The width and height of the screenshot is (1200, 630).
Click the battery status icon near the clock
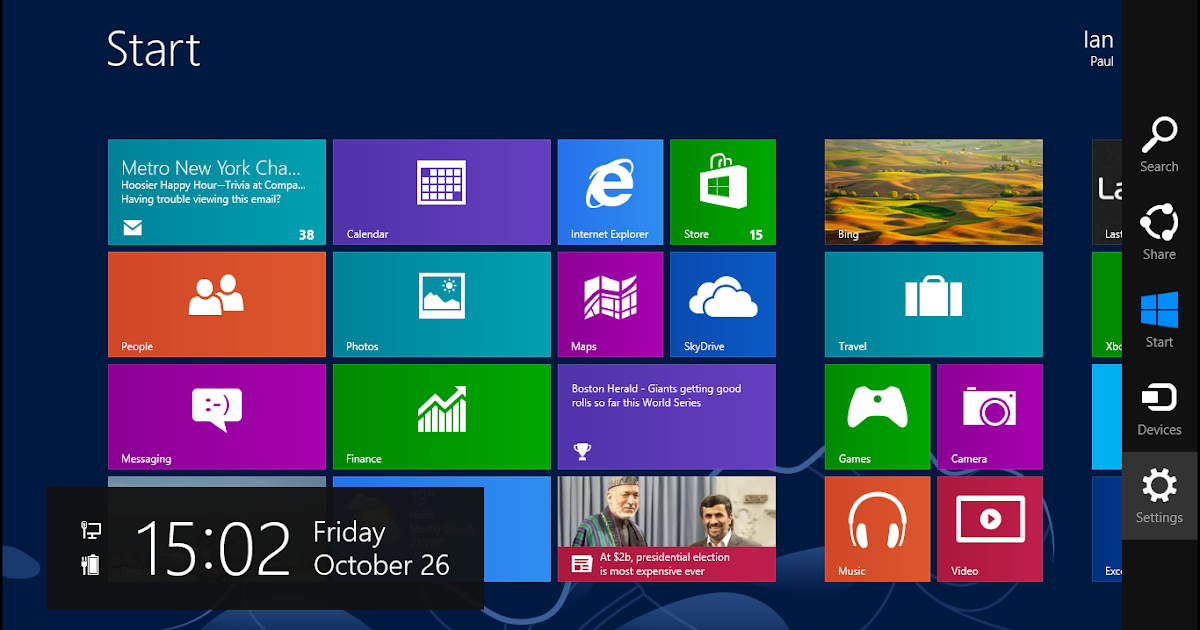tap(90, 564)
